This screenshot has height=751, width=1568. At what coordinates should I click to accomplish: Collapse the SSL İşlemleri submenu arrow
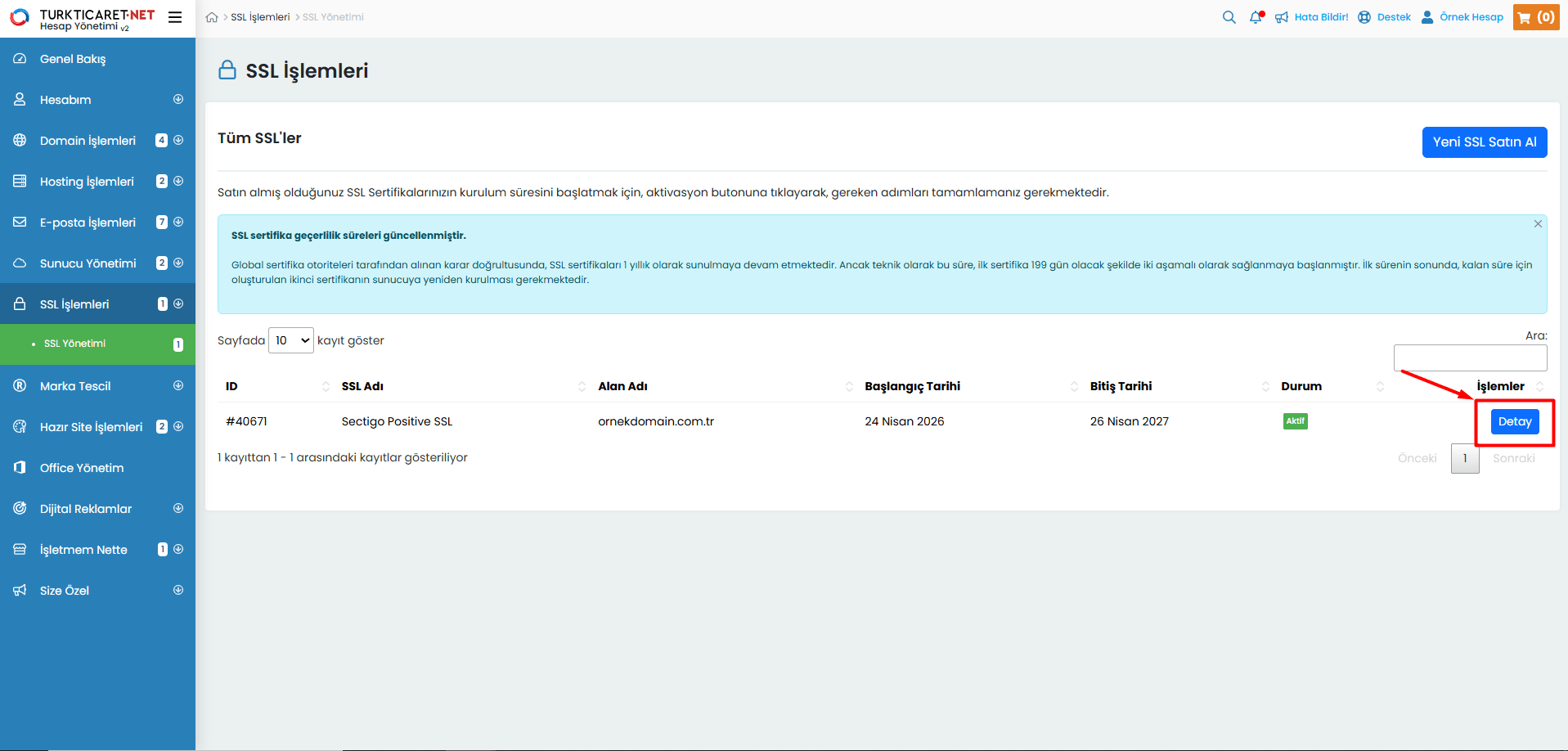click(178, 304)
